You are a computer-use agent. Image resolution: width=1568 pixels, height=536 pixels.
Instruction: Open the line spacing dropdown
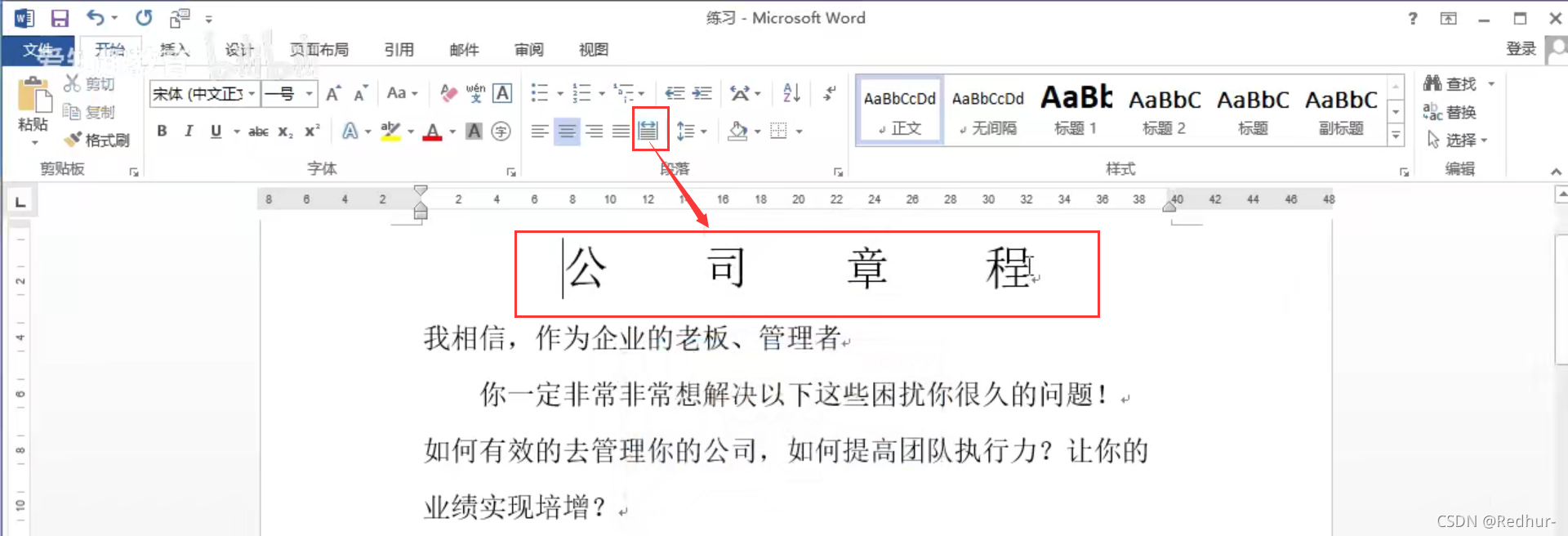tap(692, 131)
